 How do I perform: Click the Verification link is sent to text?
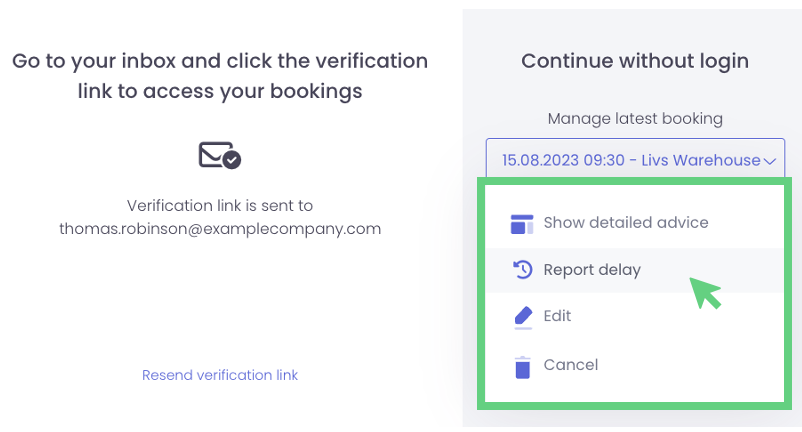tap(220, 205)
